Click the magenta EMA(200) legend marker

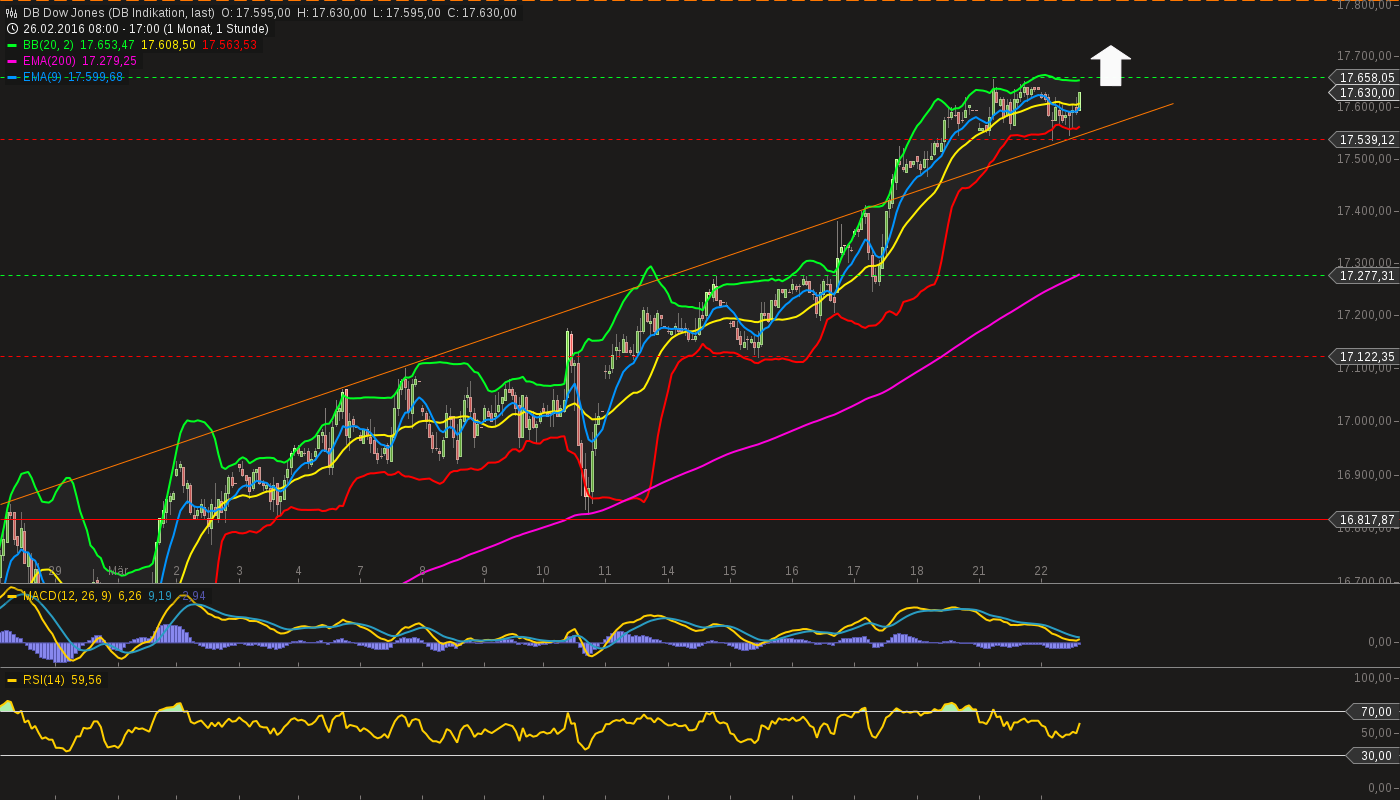pyautogui.click(x=12, y=61)
